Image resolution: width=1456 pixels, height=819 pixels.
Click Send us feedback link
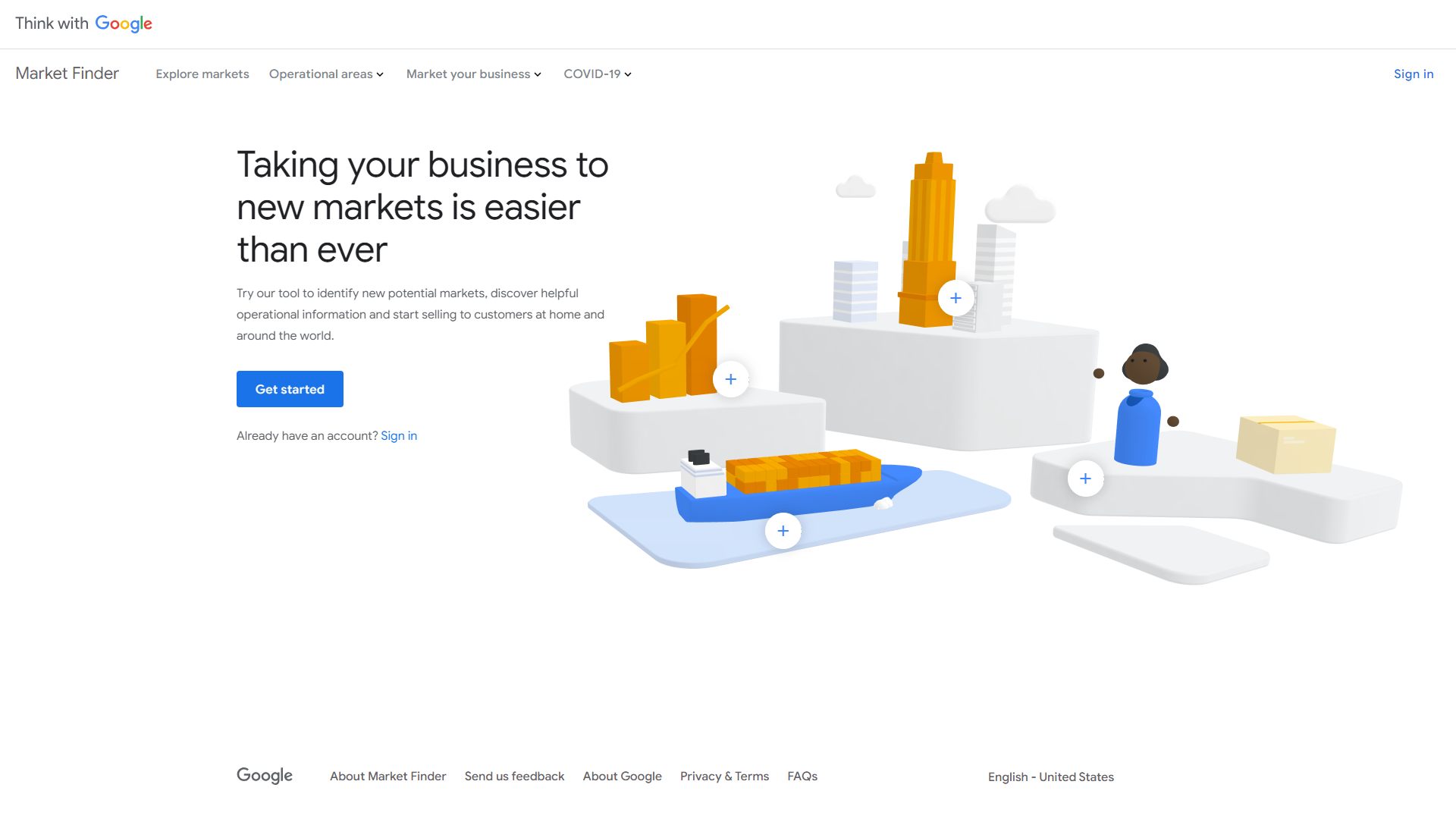point(514,777)
